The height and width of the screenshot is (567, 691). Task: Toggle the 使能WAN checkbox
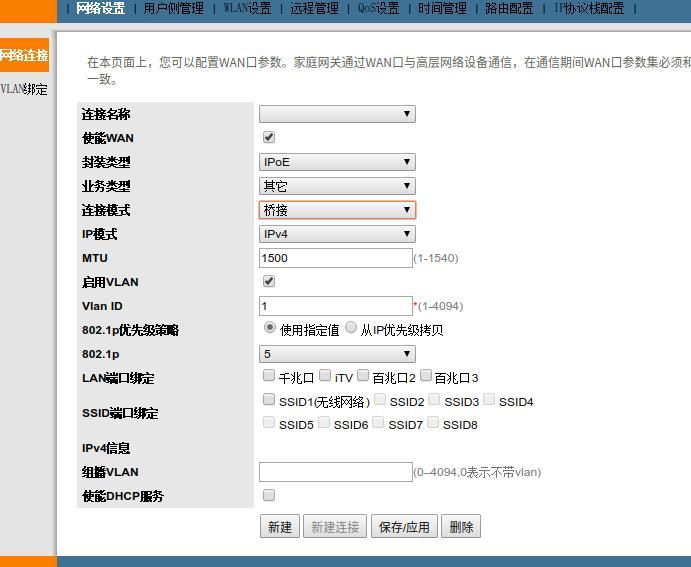pyautogui.click(x=268, y=137)
